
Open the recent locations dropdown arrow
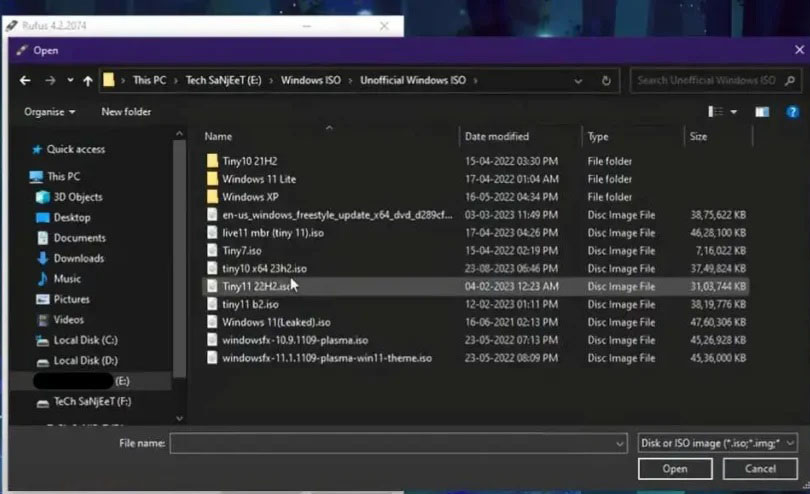70,80
